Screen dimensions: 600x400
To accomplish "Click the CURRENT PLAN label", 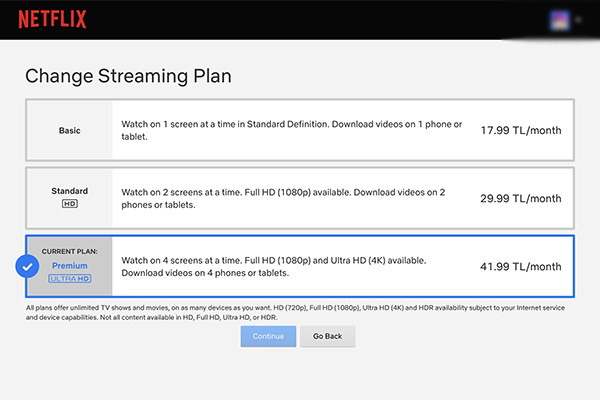I will (x=70, y=251).
